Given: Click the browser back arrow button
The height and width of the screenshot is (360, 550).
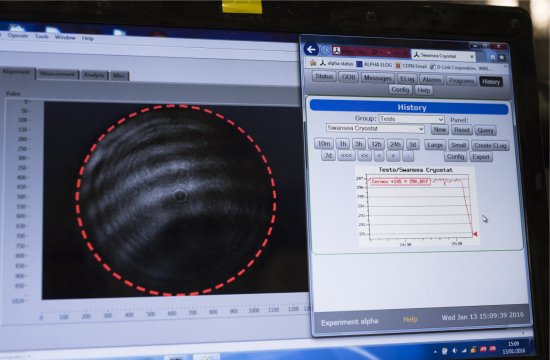Looking at the screenshot, I should pyautogui.click(x=311, y=49).
